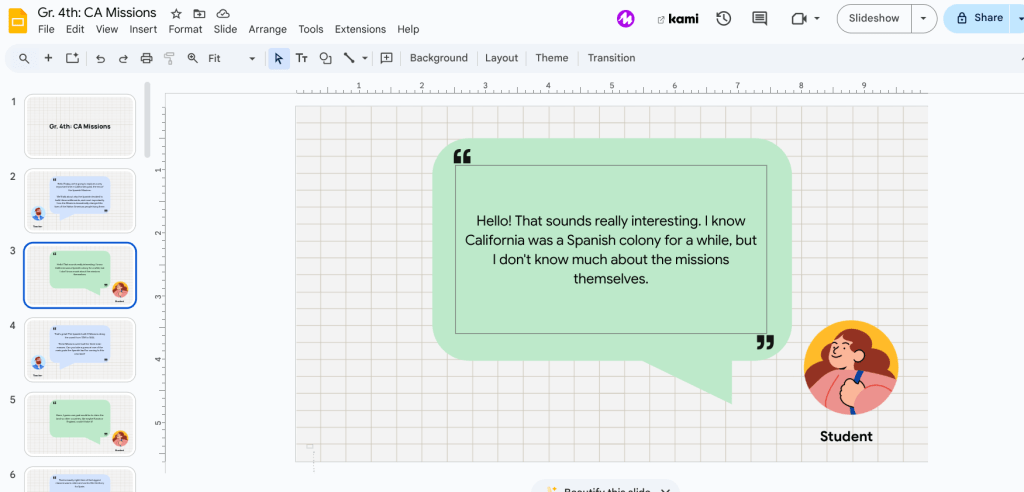Select the paint format roller tool

(169, 58)
